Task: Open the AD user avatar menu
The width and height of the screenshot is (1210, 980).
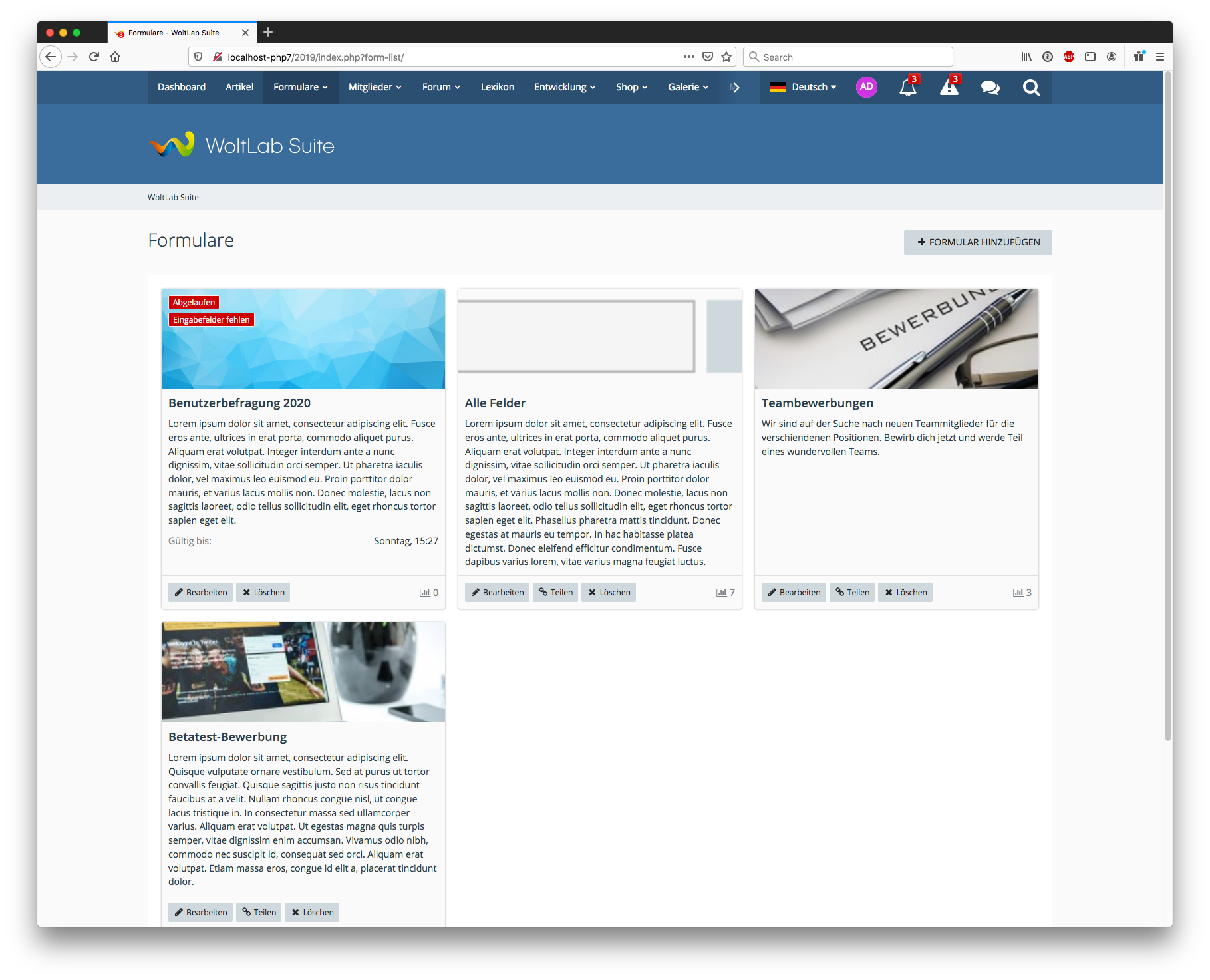Action: pos(866,87)
